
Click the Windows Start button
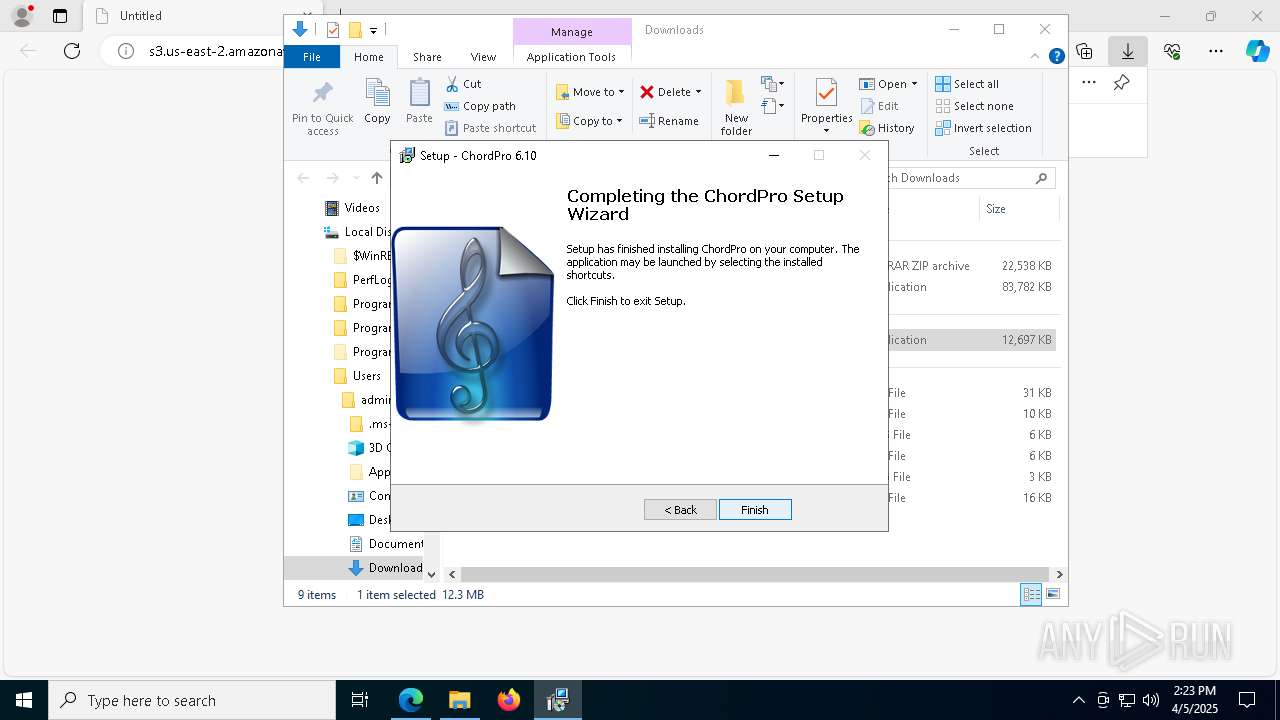(24, 700)
